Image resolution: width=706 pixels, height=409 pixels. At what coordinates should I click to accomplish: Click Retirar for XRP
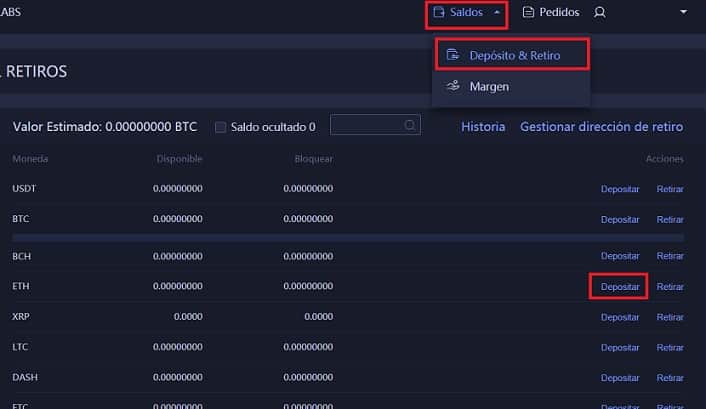click(670, 318)
